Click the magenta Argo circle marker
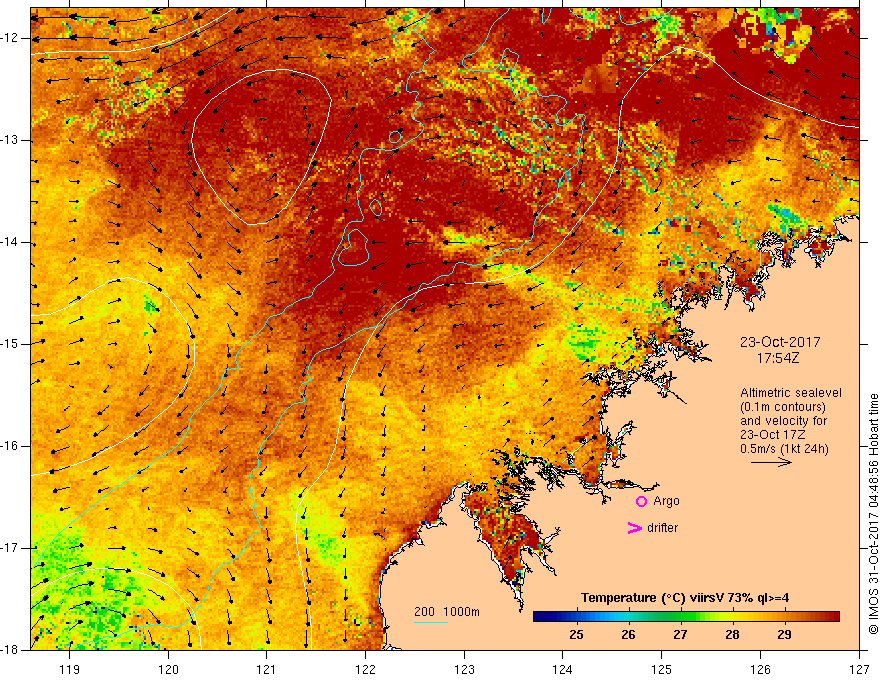The image size is (880, 680). pos(641,501)
